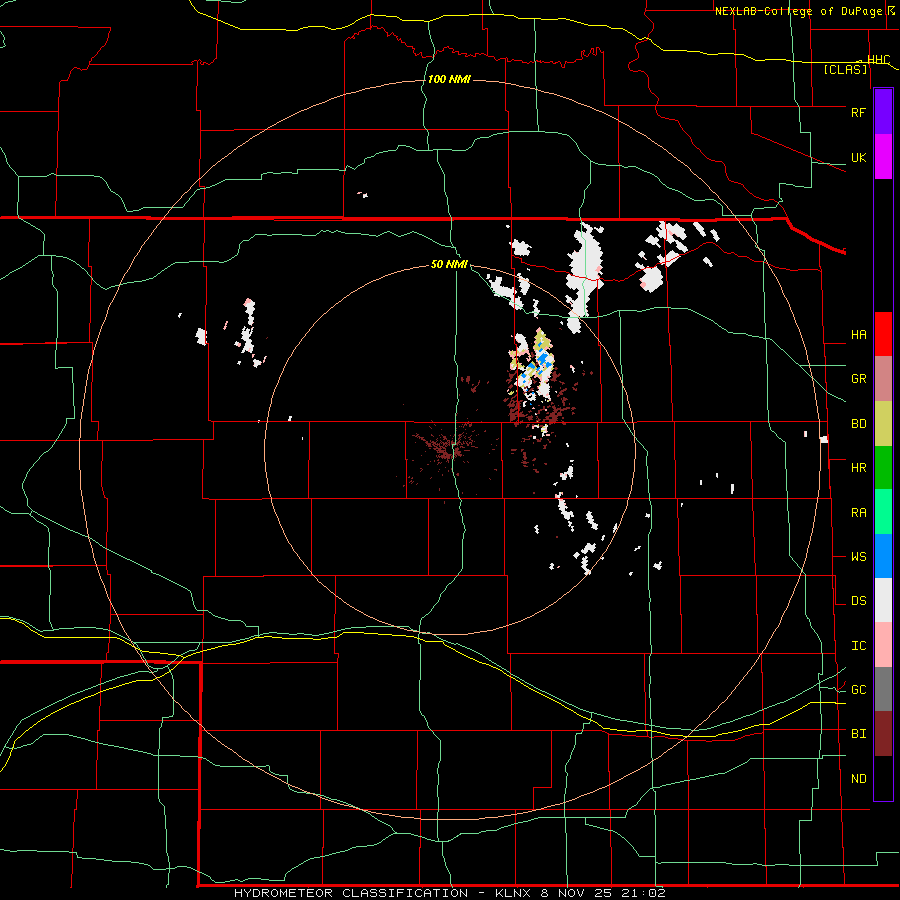Click the HA red legend swatch

pos(883,334)
